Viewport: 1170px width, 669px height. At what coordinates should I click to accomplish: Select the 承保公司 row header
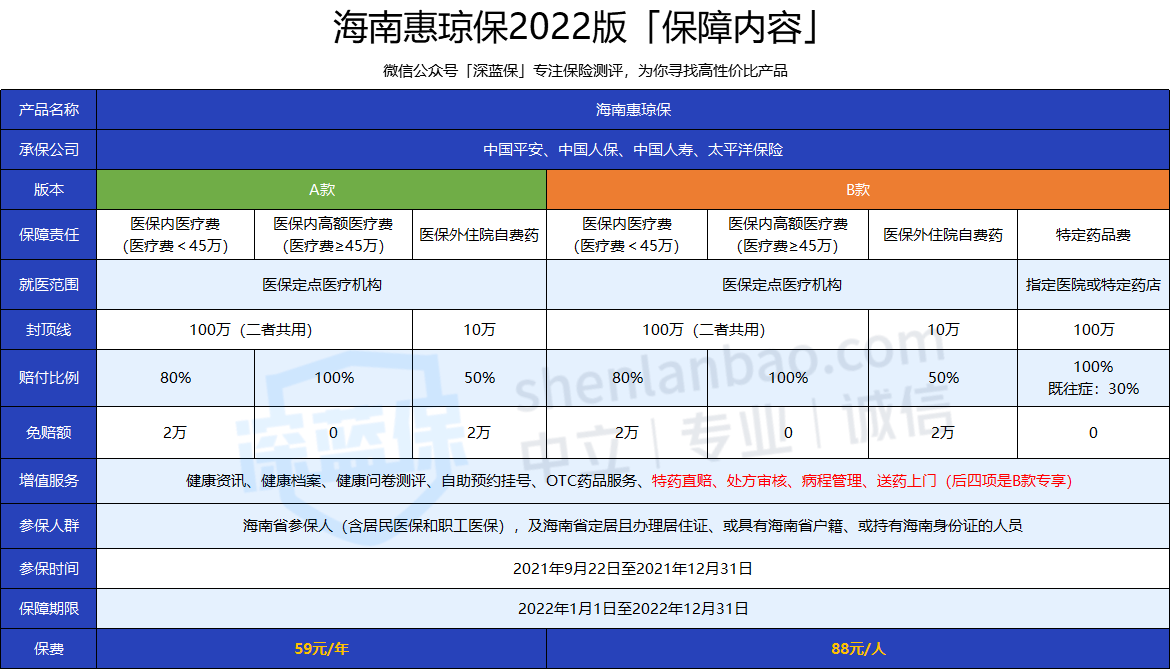pos(49,150)
